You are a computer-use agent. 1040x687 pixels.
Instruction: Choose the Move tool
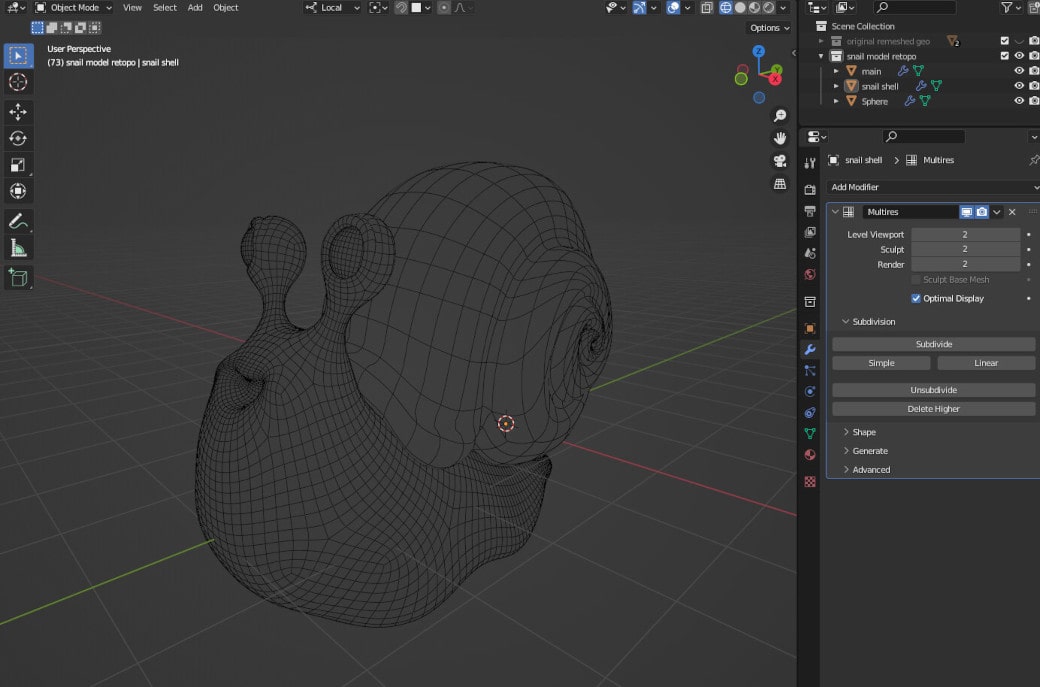click(x=18, y=112)
